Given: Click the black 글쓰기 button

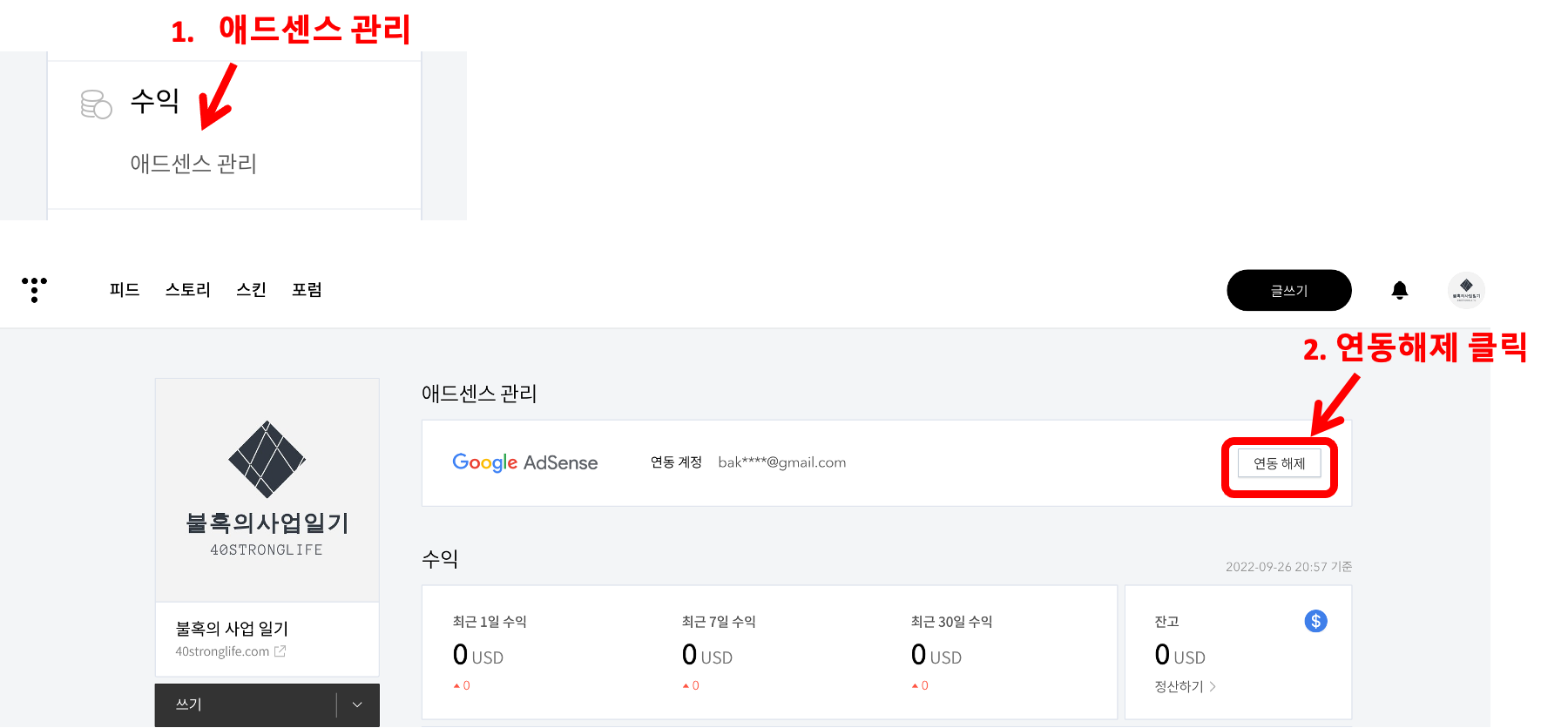Looking at the screenshot, I should [x=1288, y=290].
